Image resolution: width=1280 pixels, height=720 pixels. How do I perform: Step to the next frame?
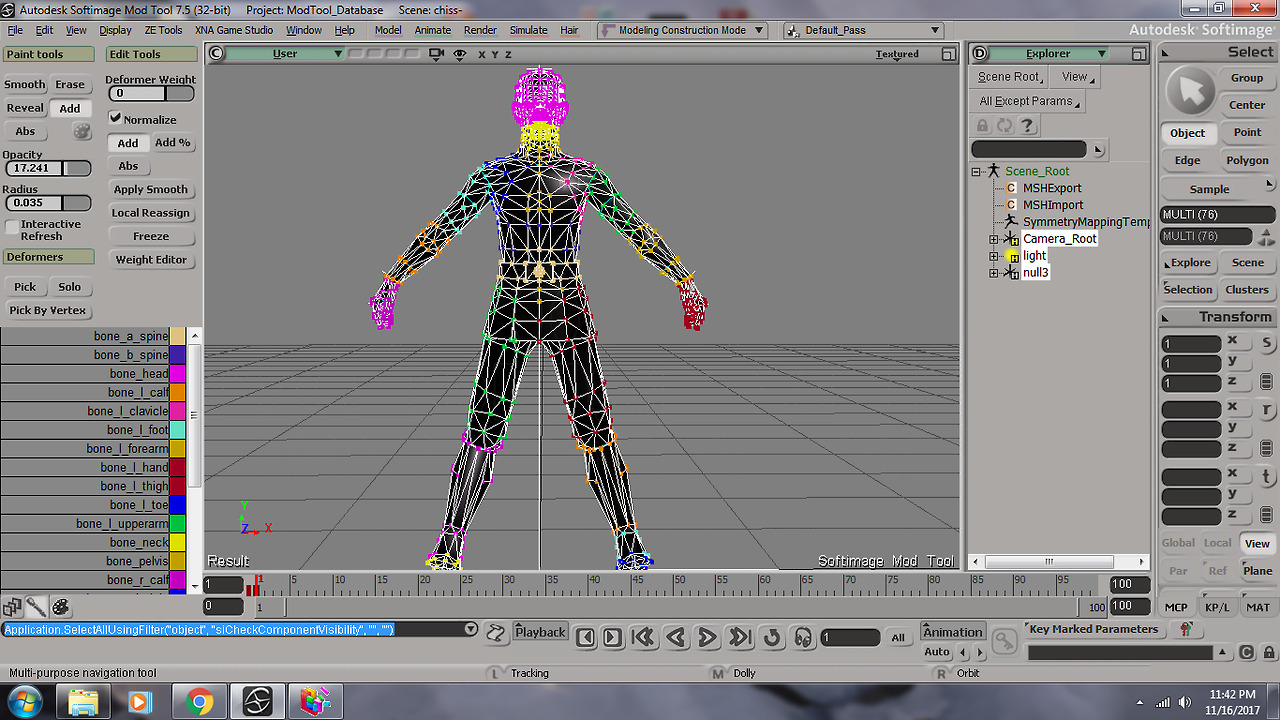tap(612, 637)
